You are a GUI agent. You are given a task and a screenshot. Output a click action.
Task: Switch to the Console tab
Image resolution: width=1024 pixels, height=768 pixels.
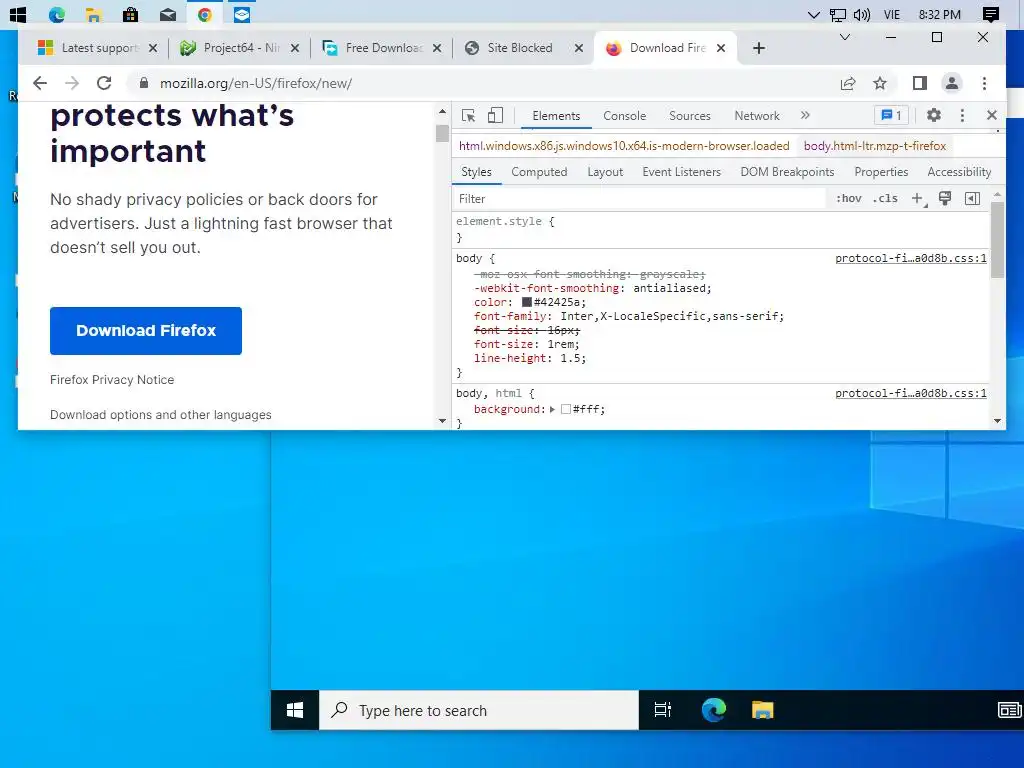[x=624, y=116]
